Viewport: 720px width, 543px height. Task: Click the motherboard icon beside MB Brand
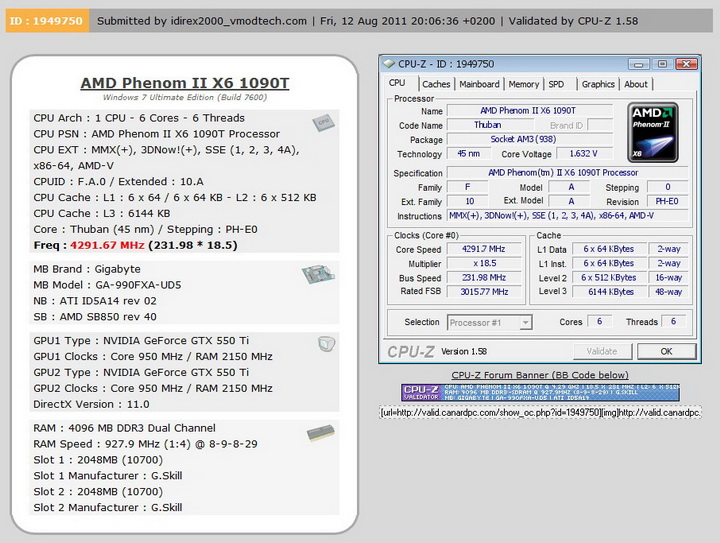318,274
